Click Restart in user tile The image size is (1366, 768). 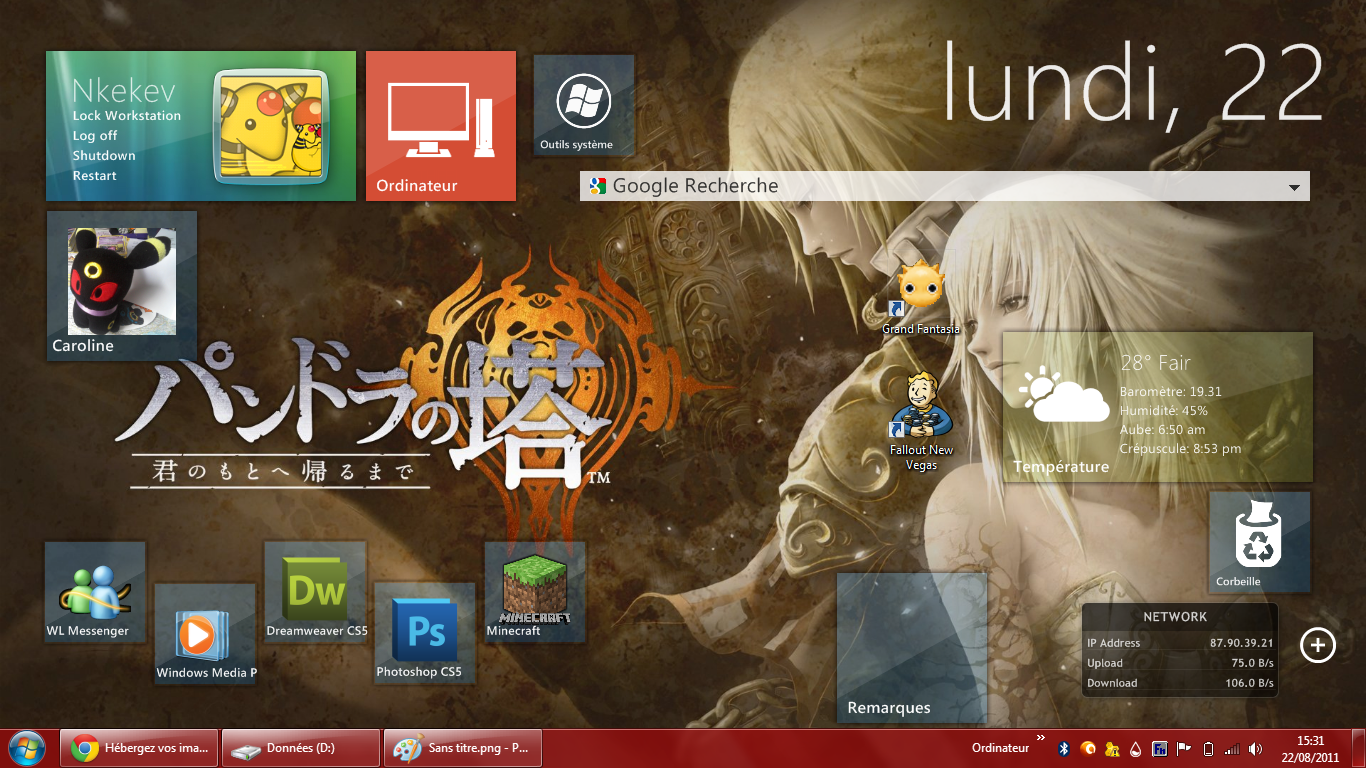[95, 176]
